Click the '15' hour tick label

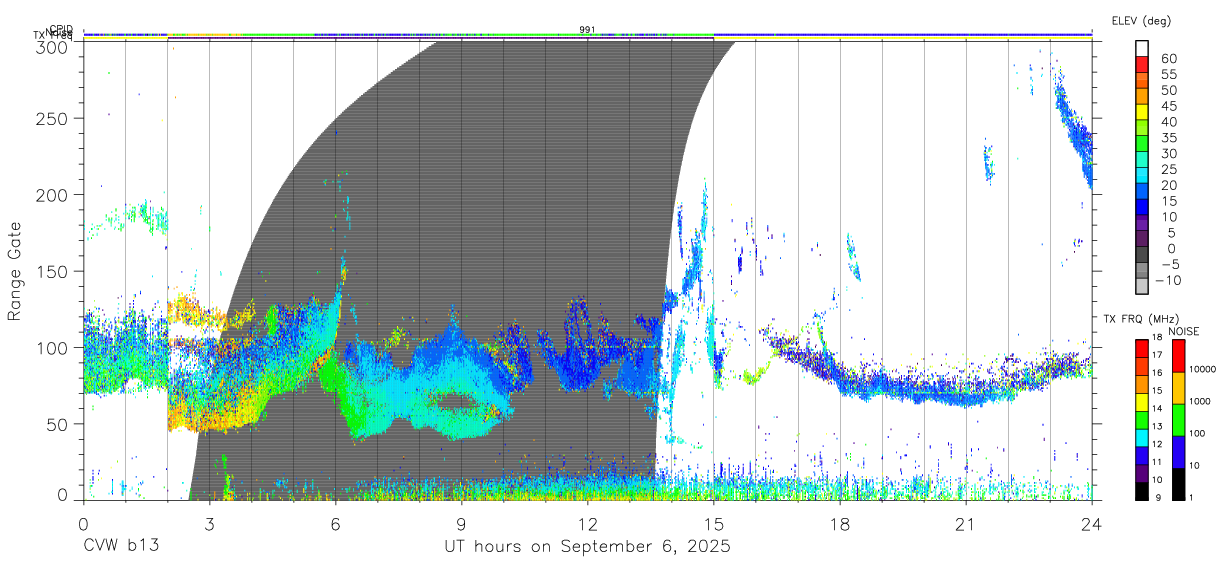point(713,523)
